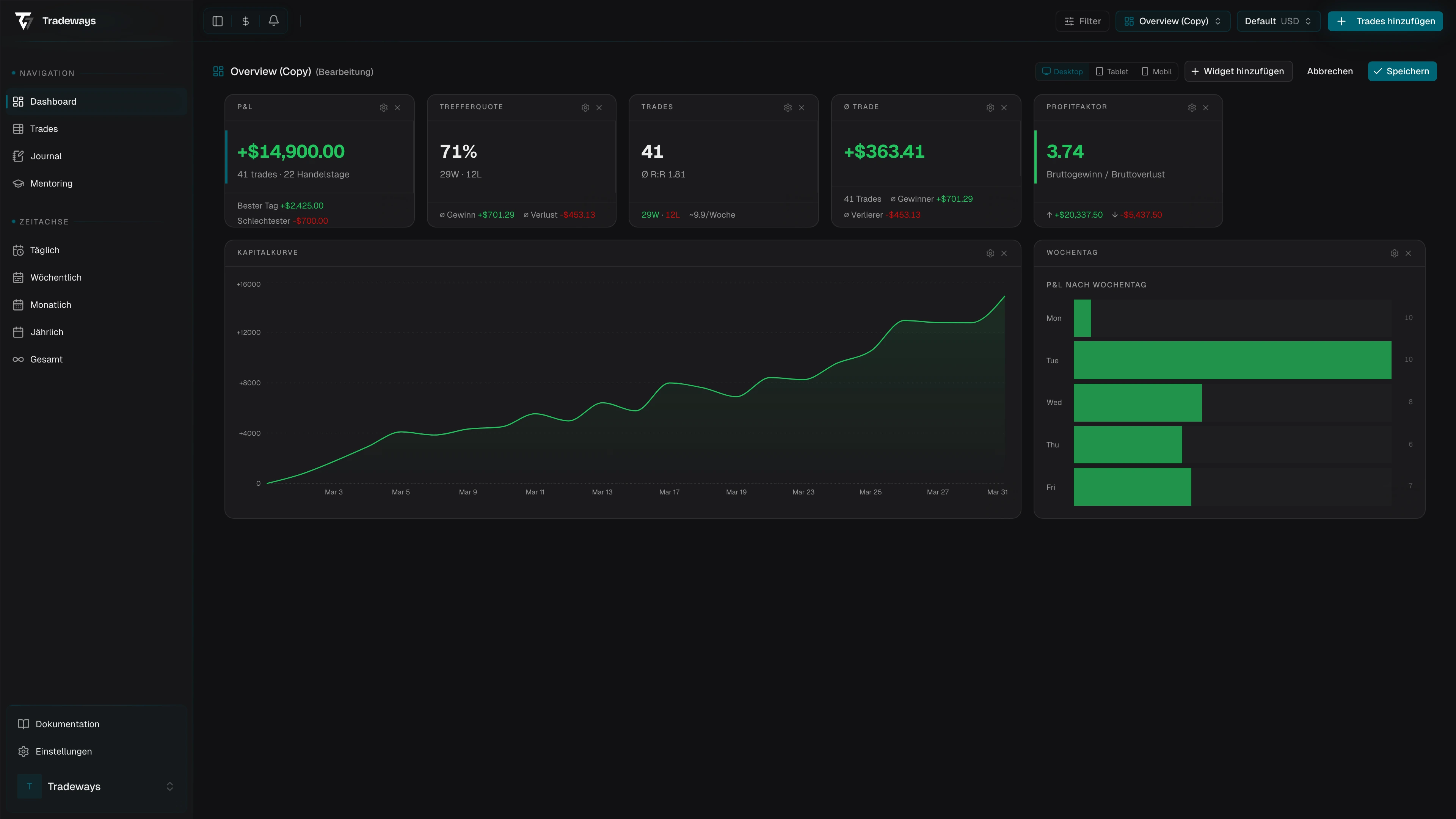Switch to the Mobil layout view

(x=1156, y=71)
